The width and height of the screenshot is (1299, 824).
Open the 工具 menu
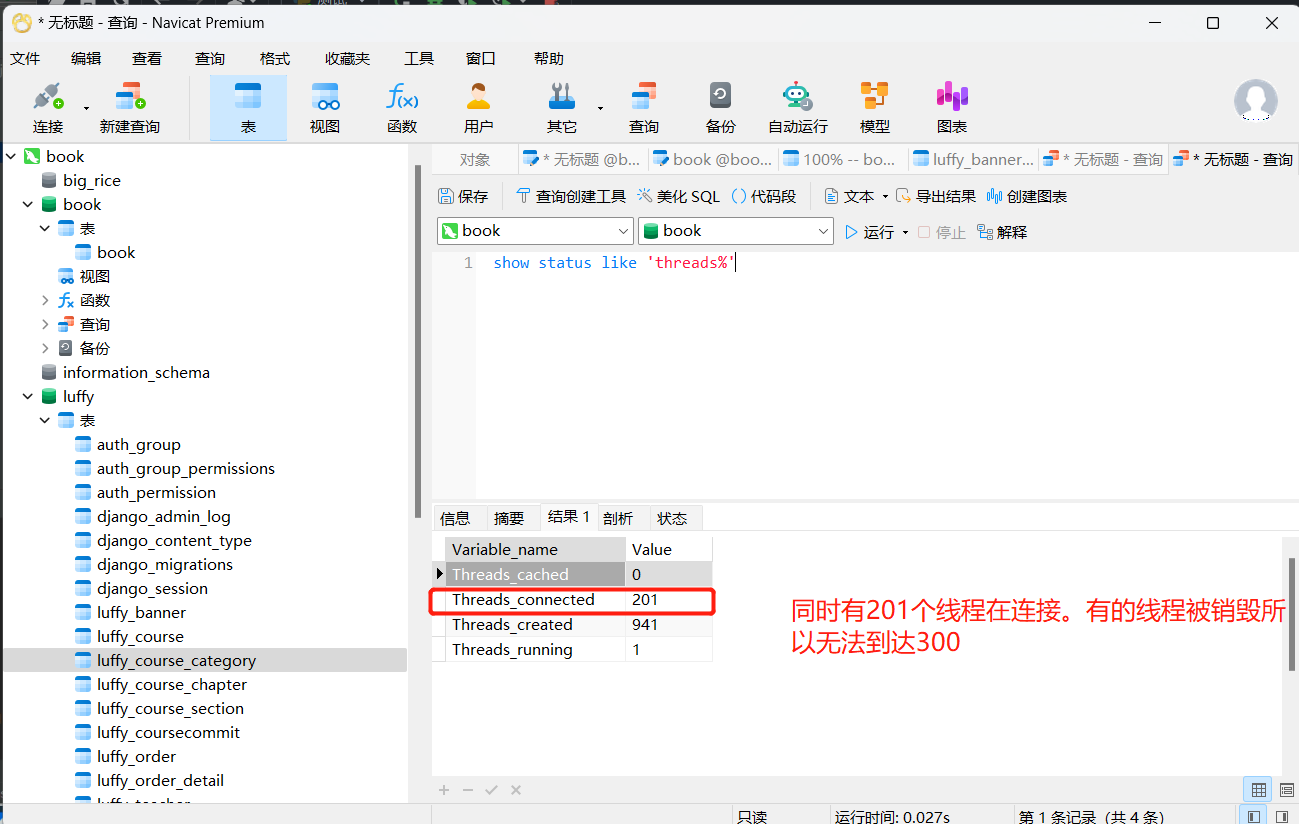419,59
